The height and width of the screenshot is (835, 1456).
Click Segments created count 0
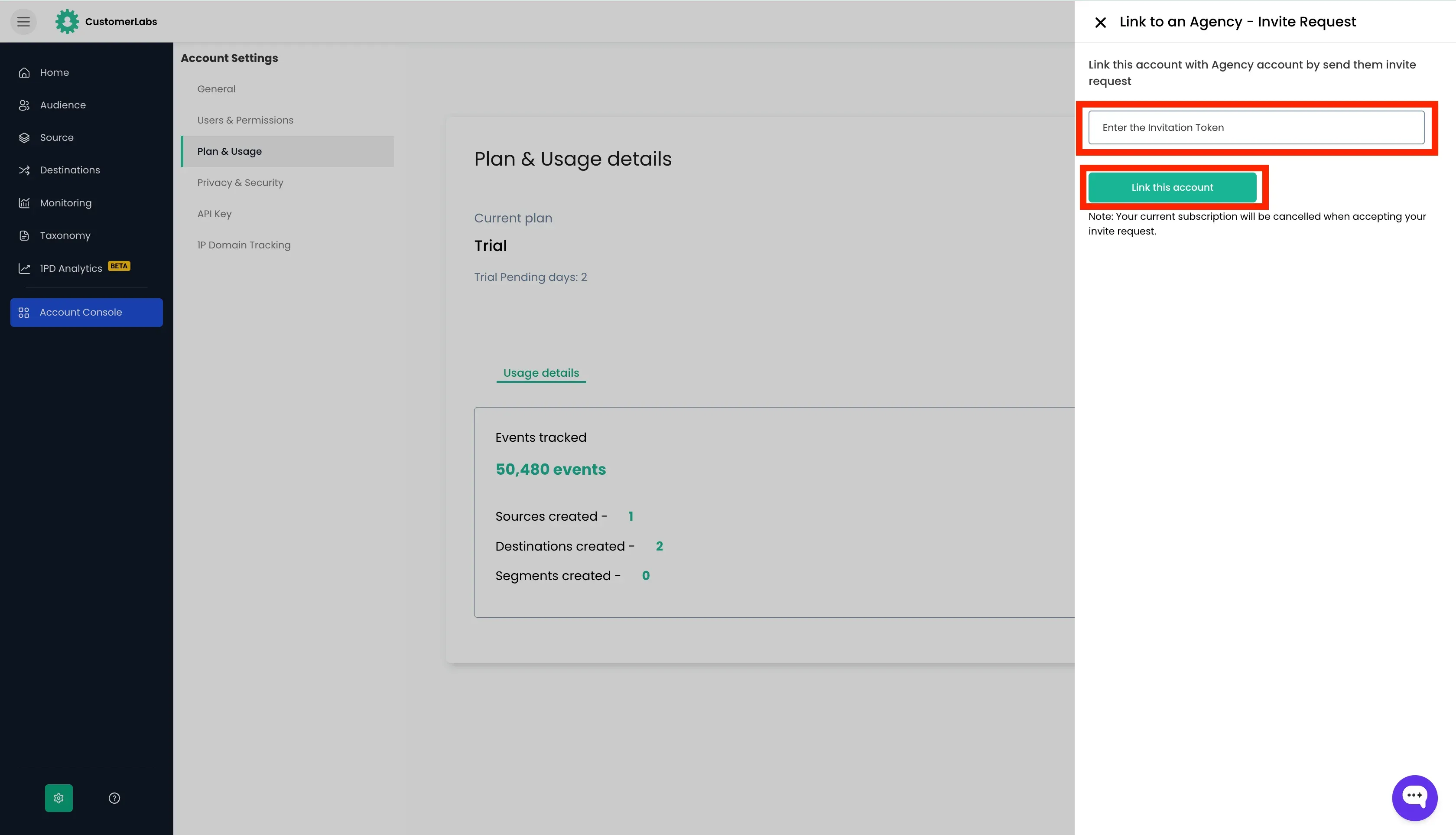(646, 576)
